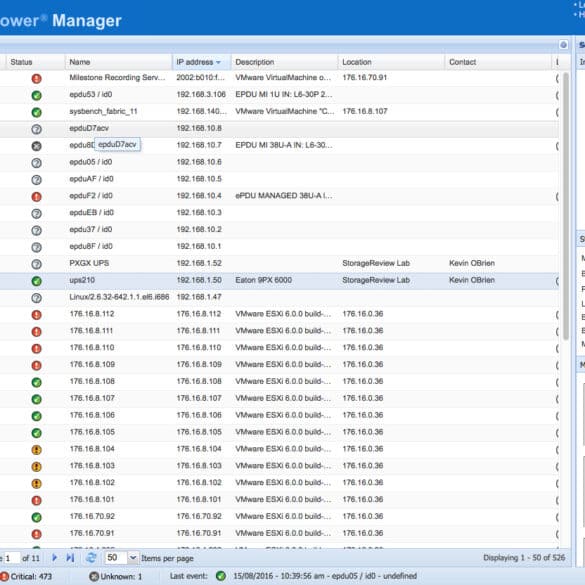The image size is (585, 585).
Task: Click the ePDU MANAGED 38U-A description cell
Action: [284, 196]
